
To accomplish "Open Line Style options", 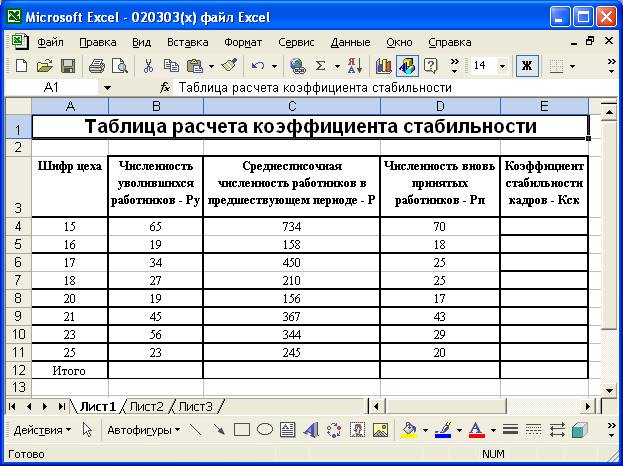I will [510, 429].
